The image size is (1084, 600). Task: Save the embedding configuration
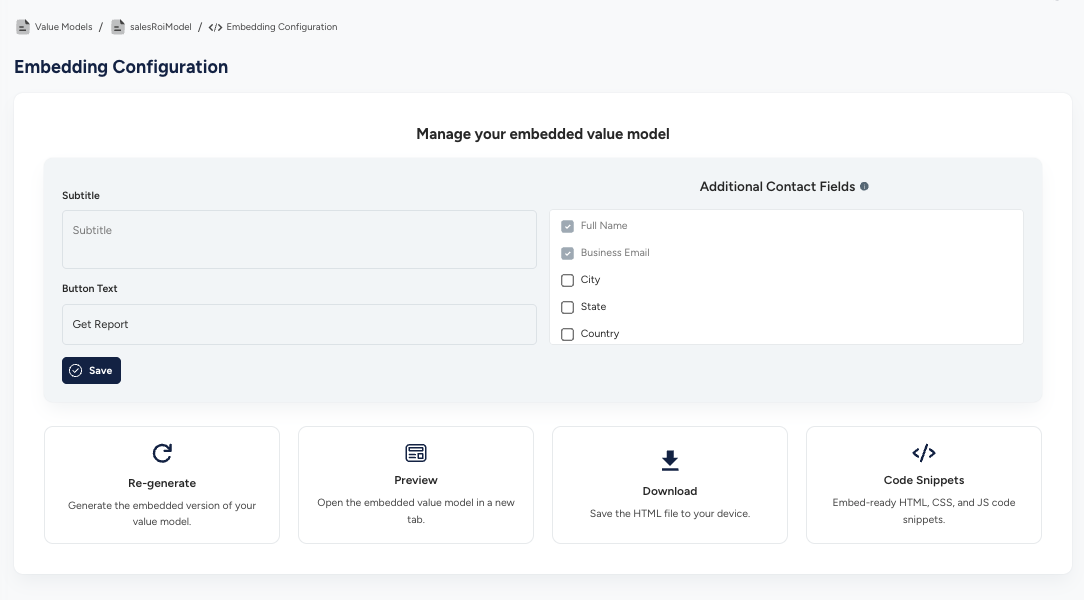tap(91, 371)
